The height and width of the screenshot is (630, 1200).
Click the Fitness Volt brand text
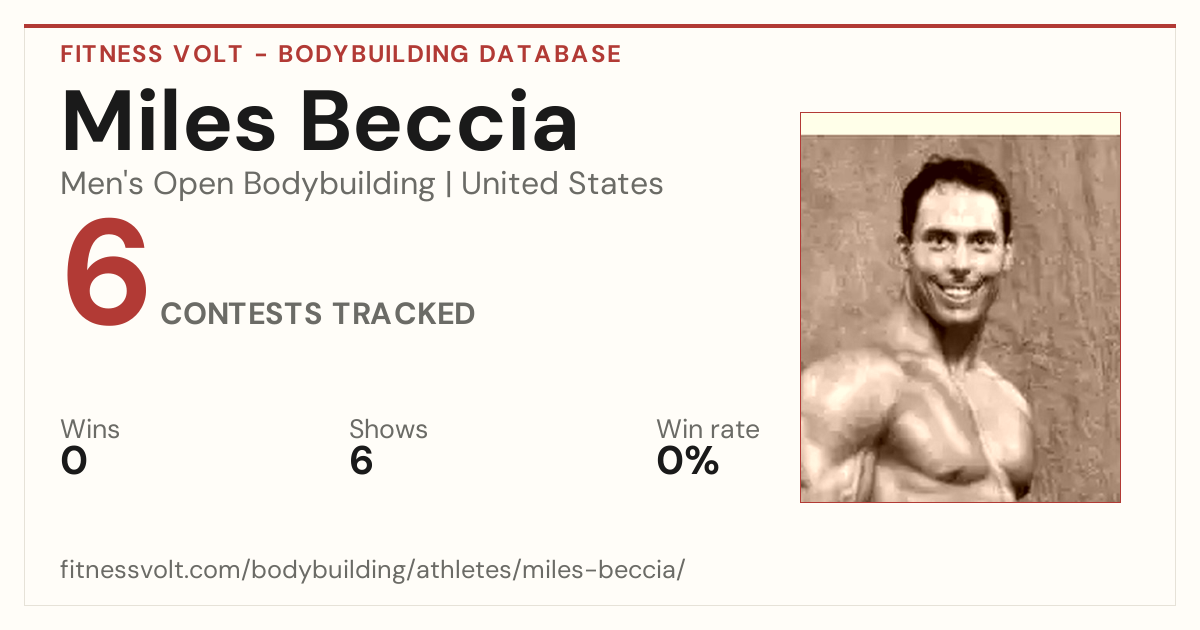tap(151, 54)
